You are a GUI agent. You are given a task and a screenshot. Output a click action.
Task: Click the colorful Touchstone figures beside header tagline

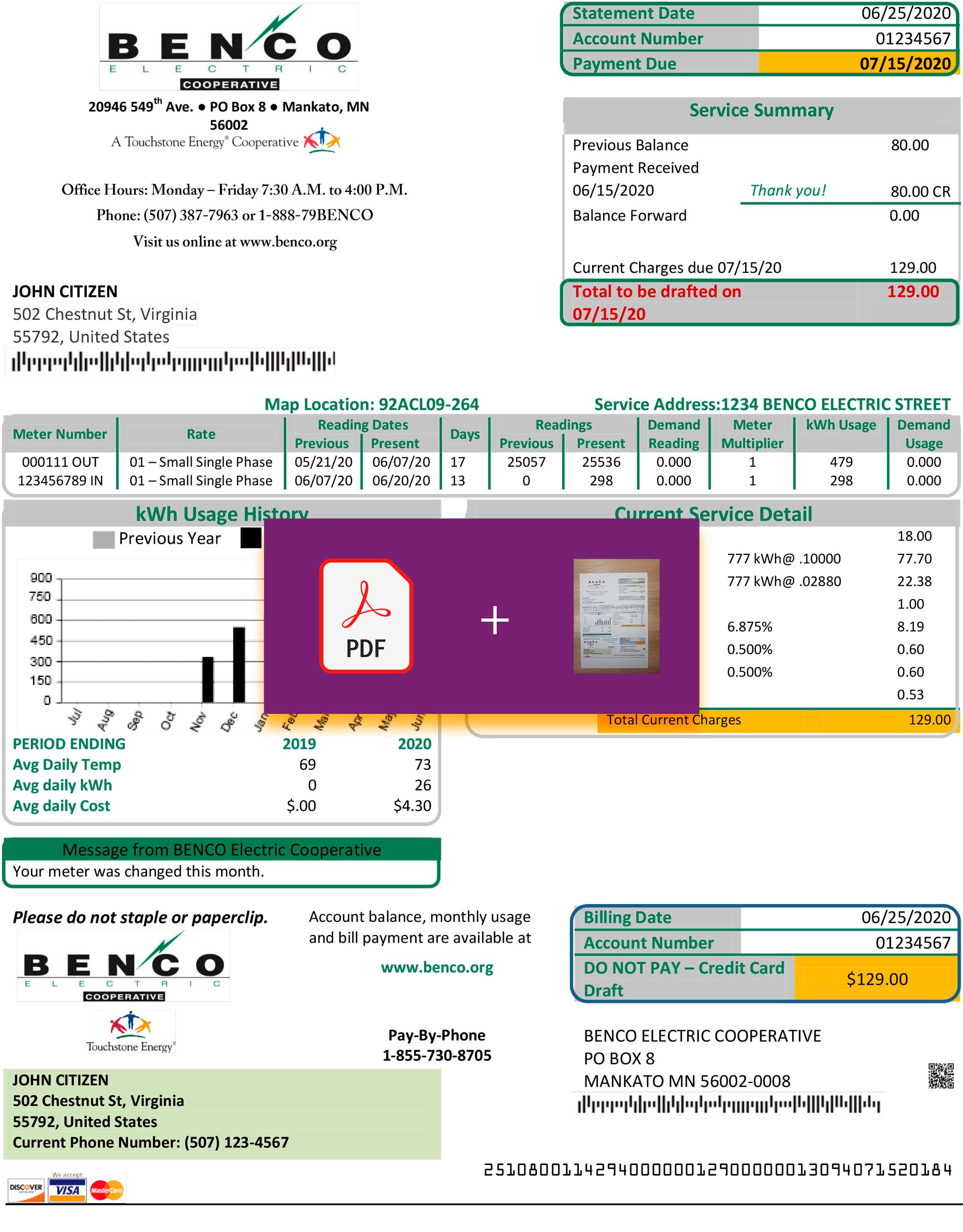tap(321, 140)
